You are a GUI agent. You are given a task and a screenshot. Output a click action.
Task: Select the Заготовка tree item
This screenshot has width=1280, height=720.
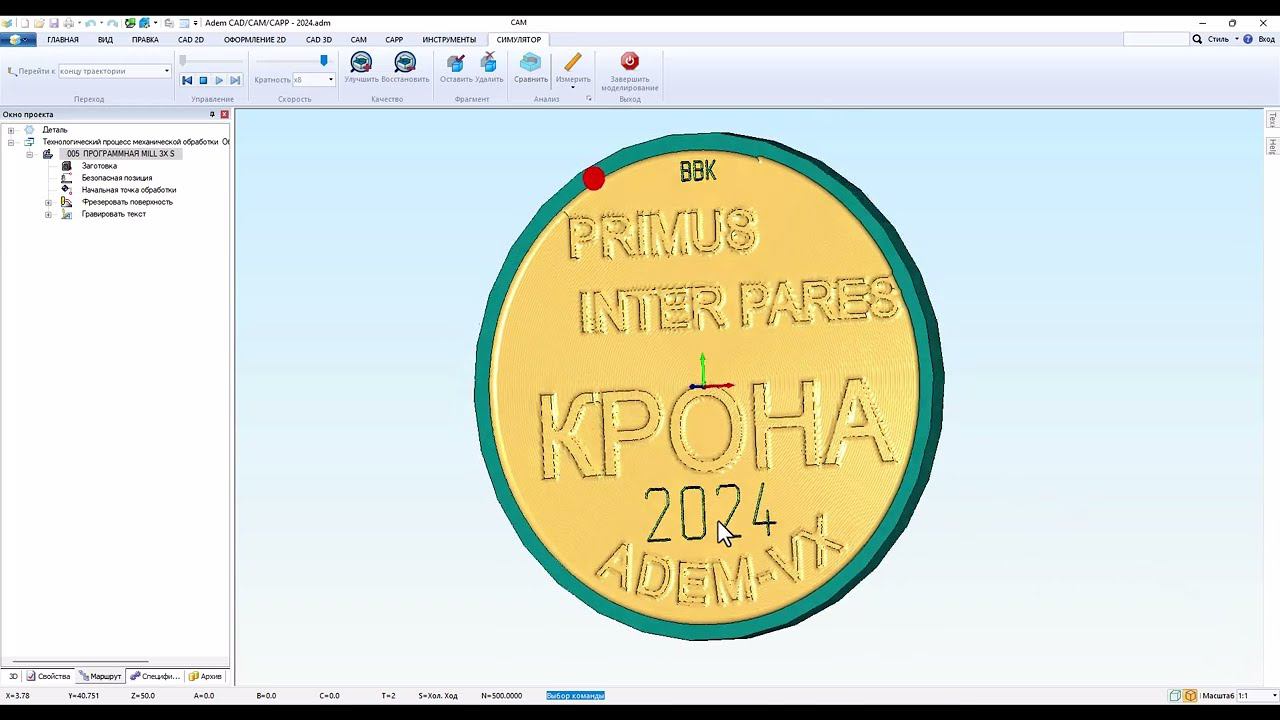99,166
